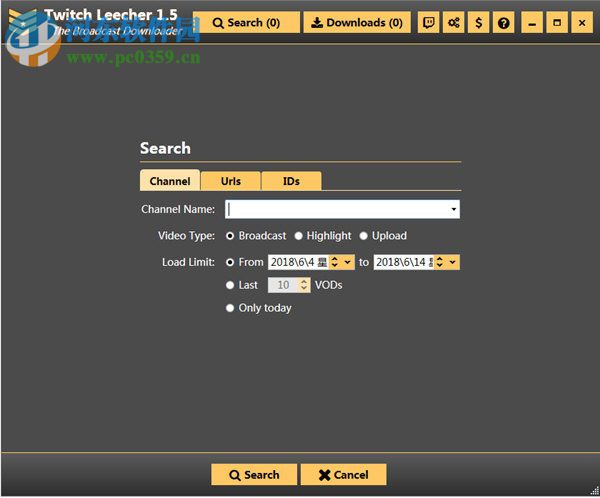This screenshot has height=498, width=600.
Task: Select the Broadcast video type
Action: pos(256,236)
